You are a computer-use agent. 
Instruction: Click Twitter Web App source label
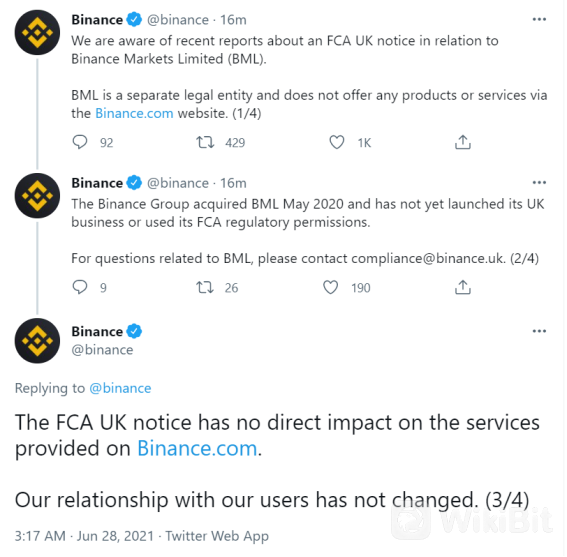click(217, 536)
